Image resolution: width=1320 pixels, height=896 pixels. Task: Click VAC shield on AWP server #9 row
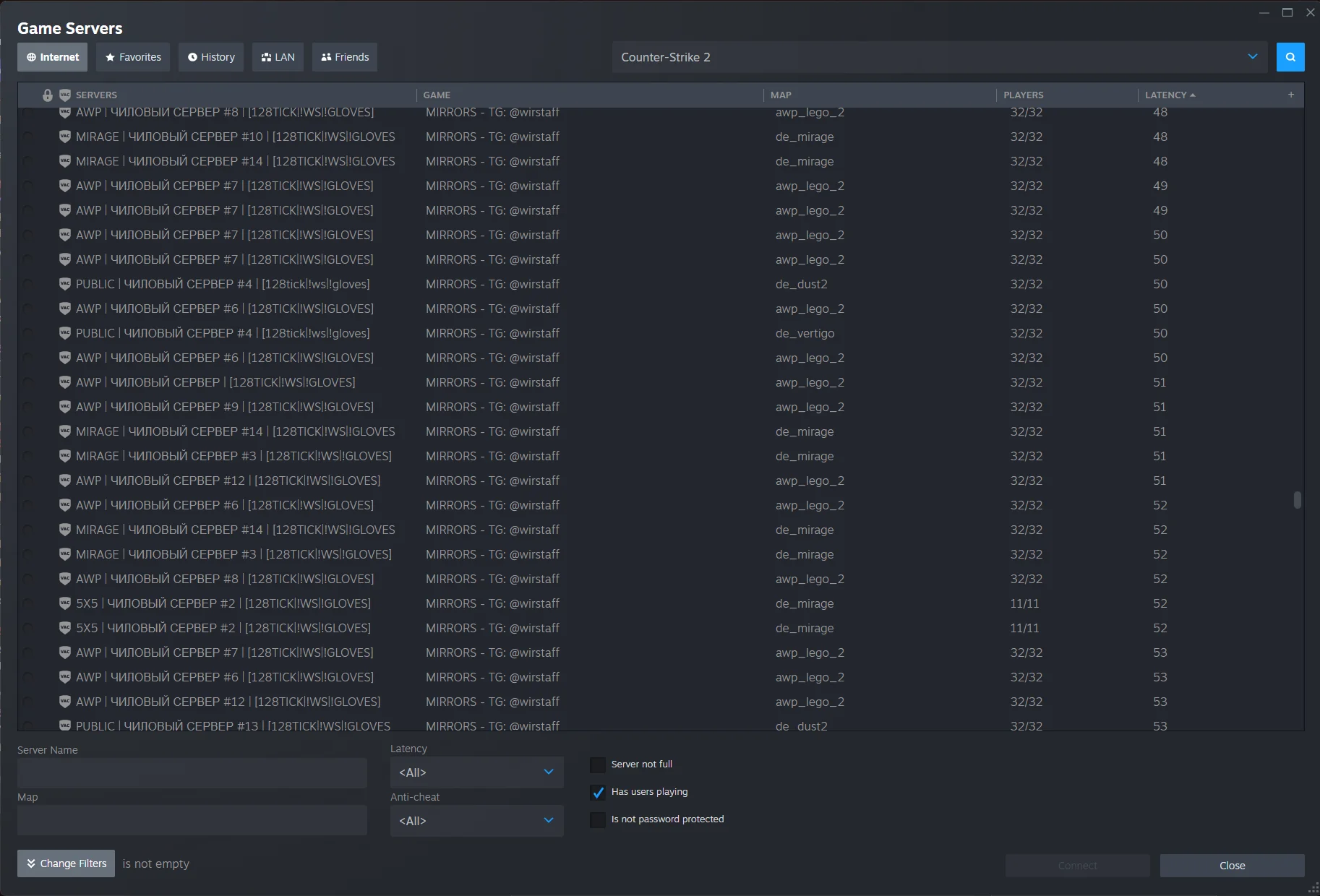pyautogui.click(x=65, y=407)
